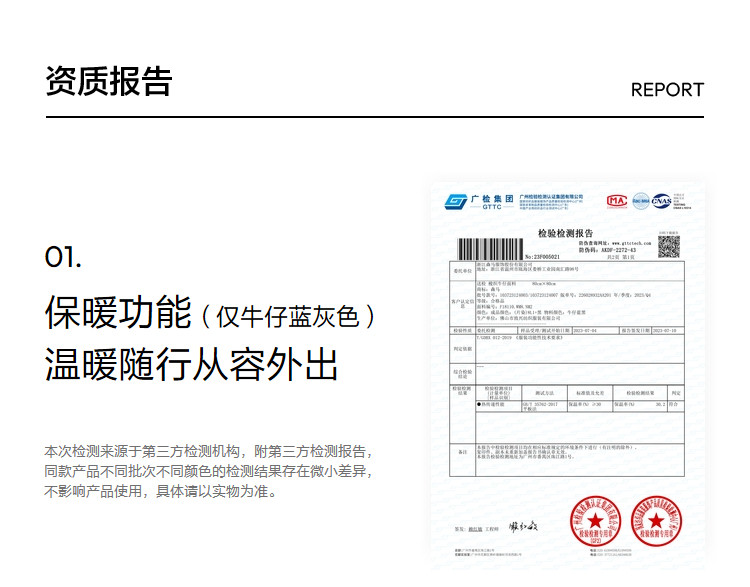This screenshot has width=750, height=587.
Task: Click the 保暖功能 headline text
Action: 118,313
